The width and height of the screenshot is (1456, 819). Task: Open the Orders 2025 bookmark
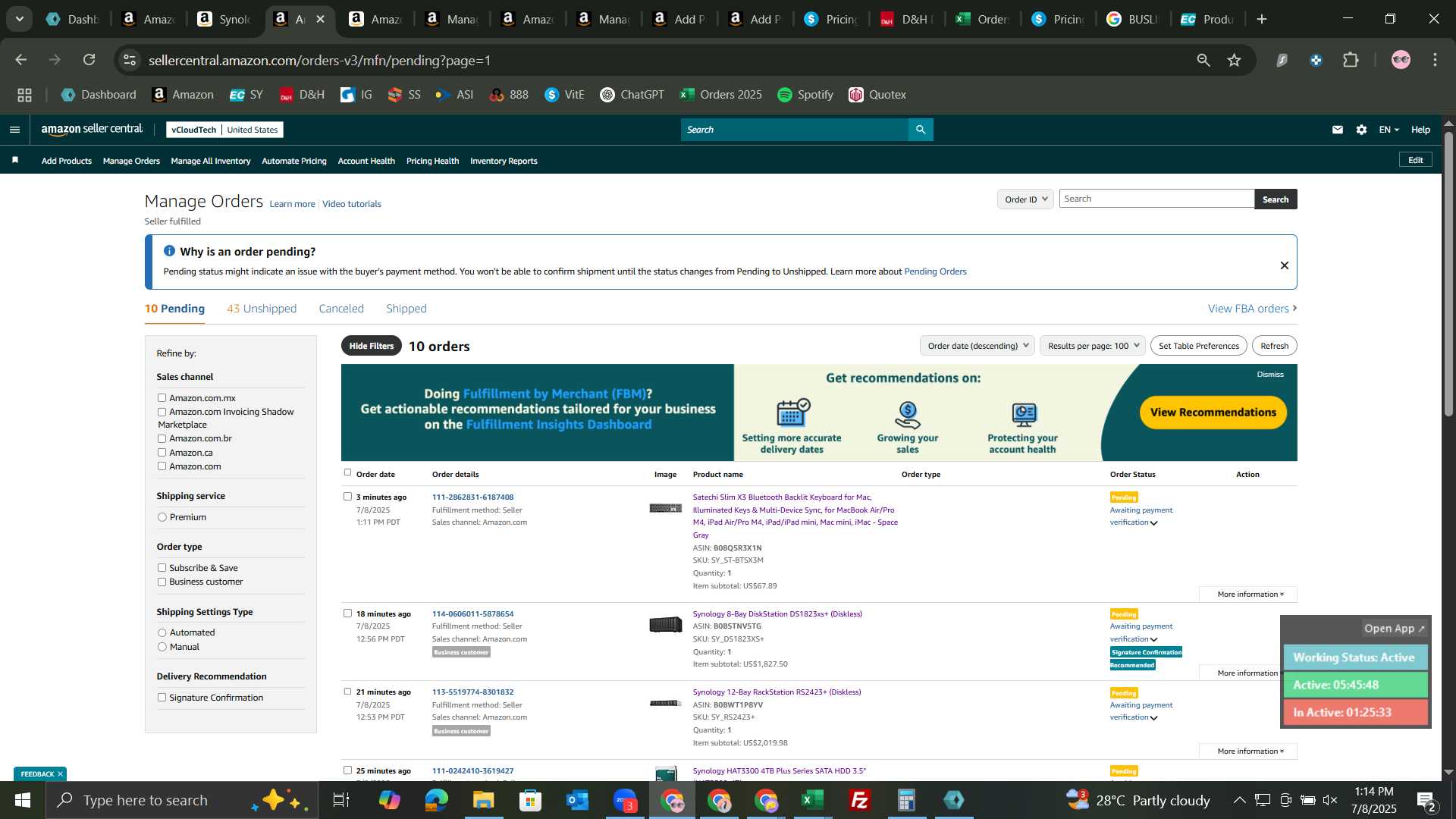720,95
